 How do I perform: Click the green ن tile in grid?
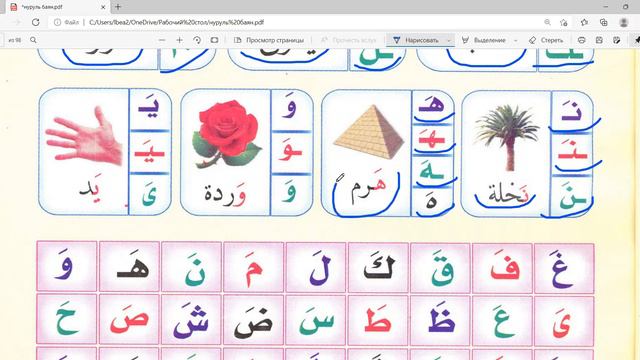tap(191, 267)
